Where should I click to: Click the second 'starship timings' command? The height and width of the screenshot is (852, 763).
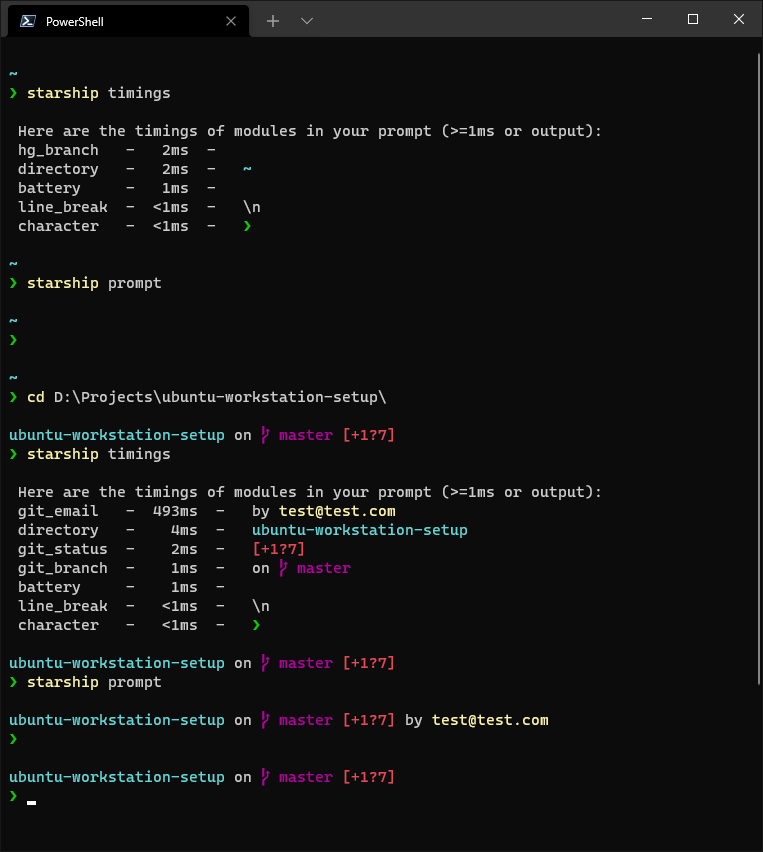pyautogui.click(x=98, y=454)
